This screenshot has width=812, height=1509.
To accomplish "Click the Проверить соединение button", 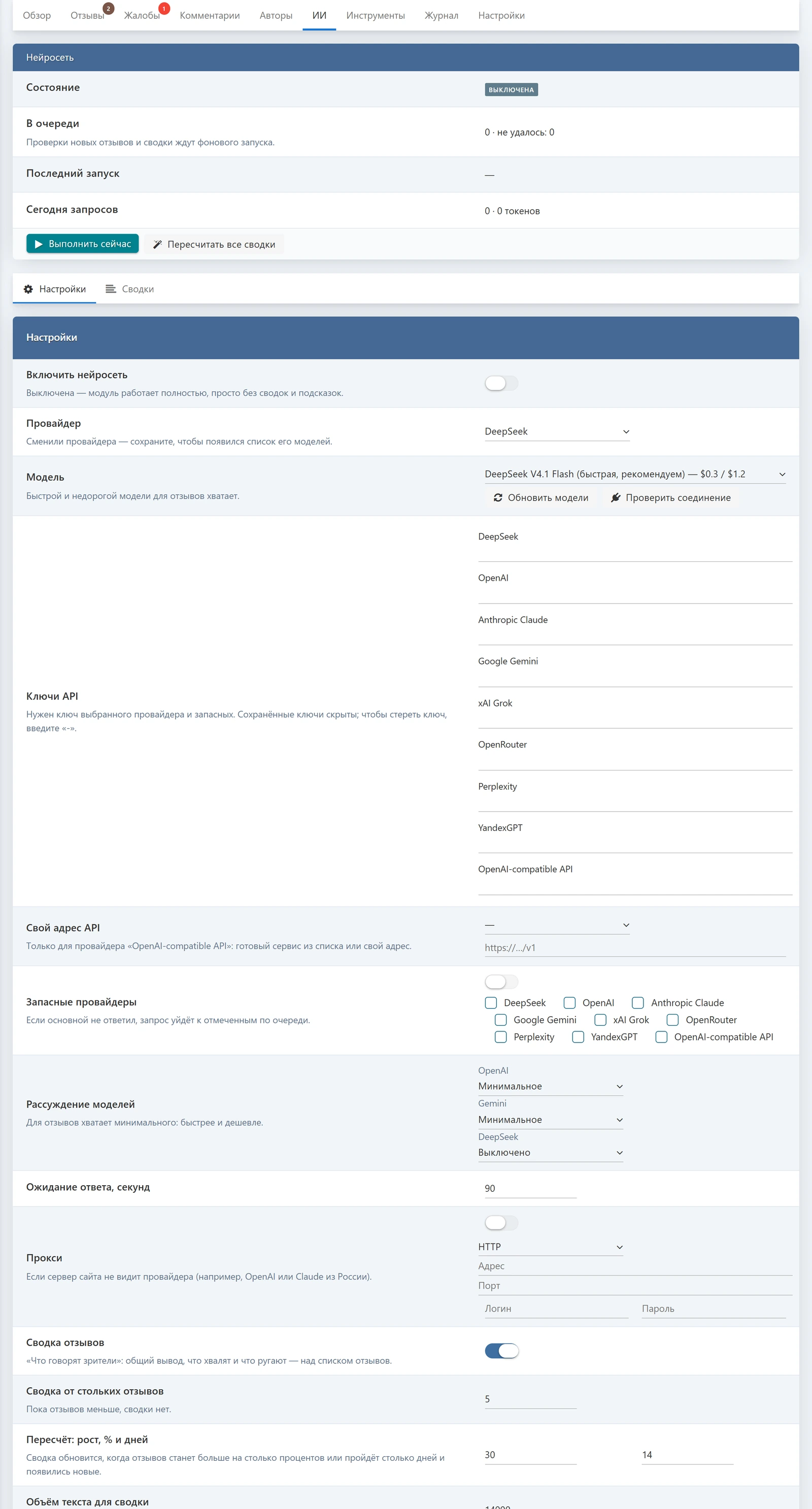I will [671, 497].
